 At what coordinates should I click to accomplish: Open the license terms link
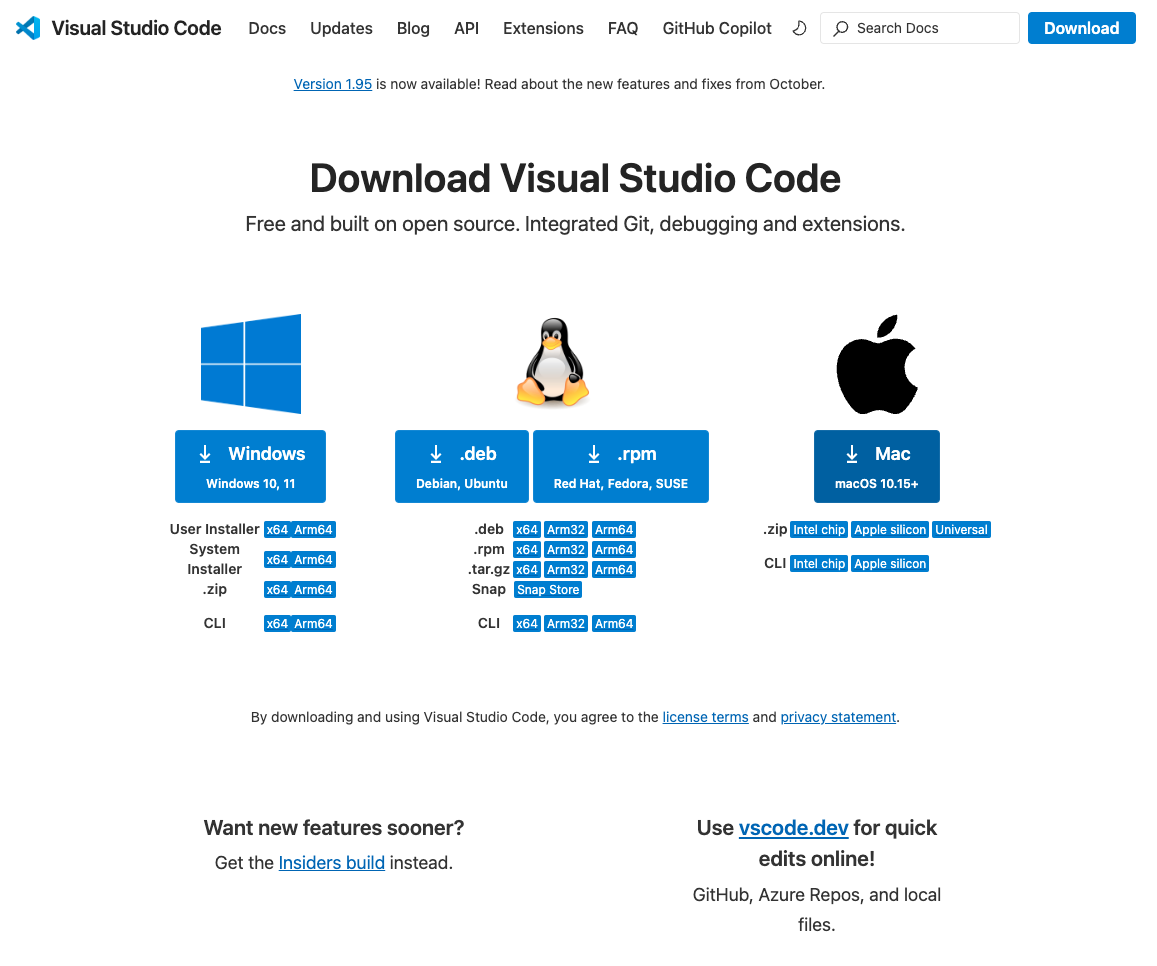coord(705,717)
